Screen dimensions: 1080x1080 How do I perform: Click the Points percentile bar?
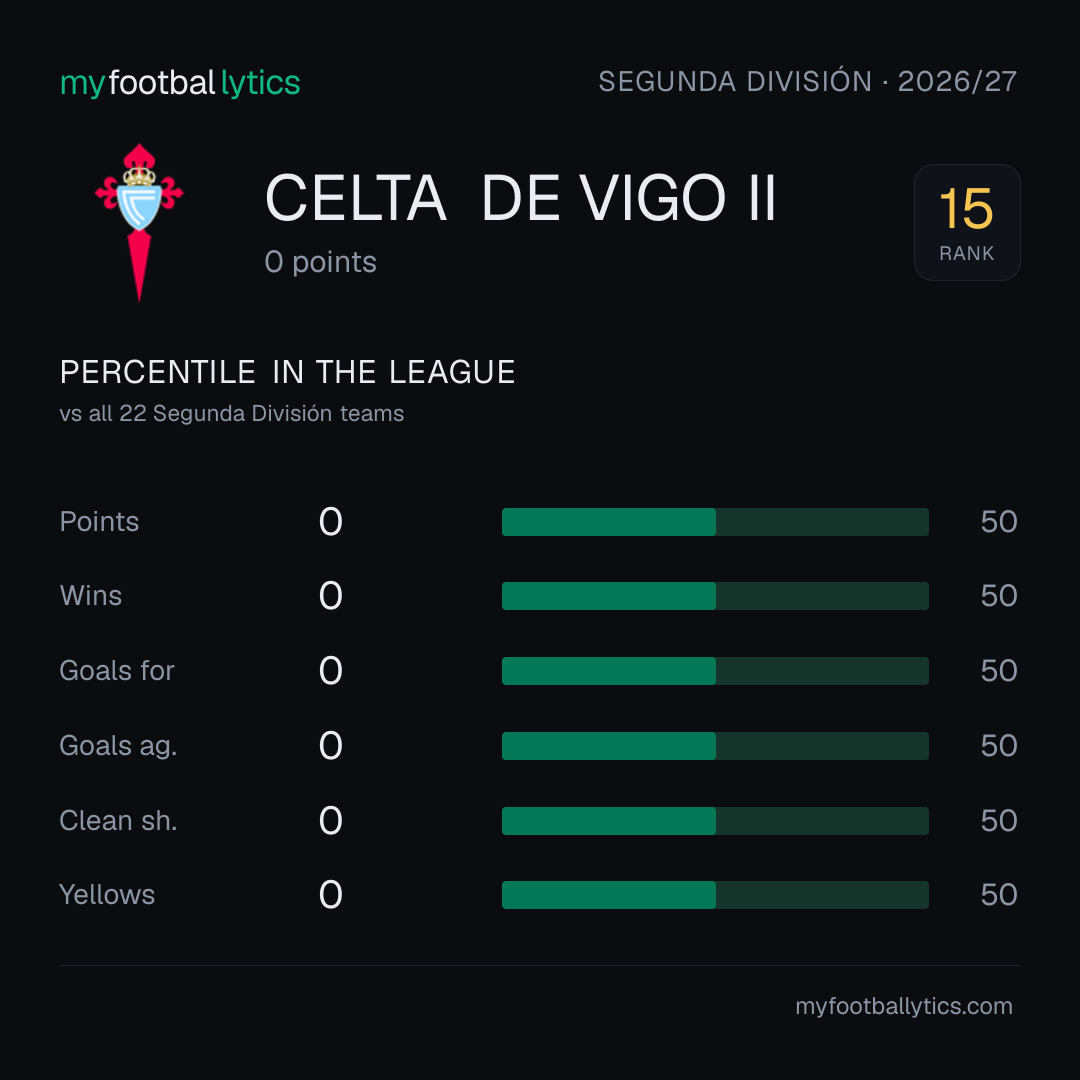coord(715,522)
